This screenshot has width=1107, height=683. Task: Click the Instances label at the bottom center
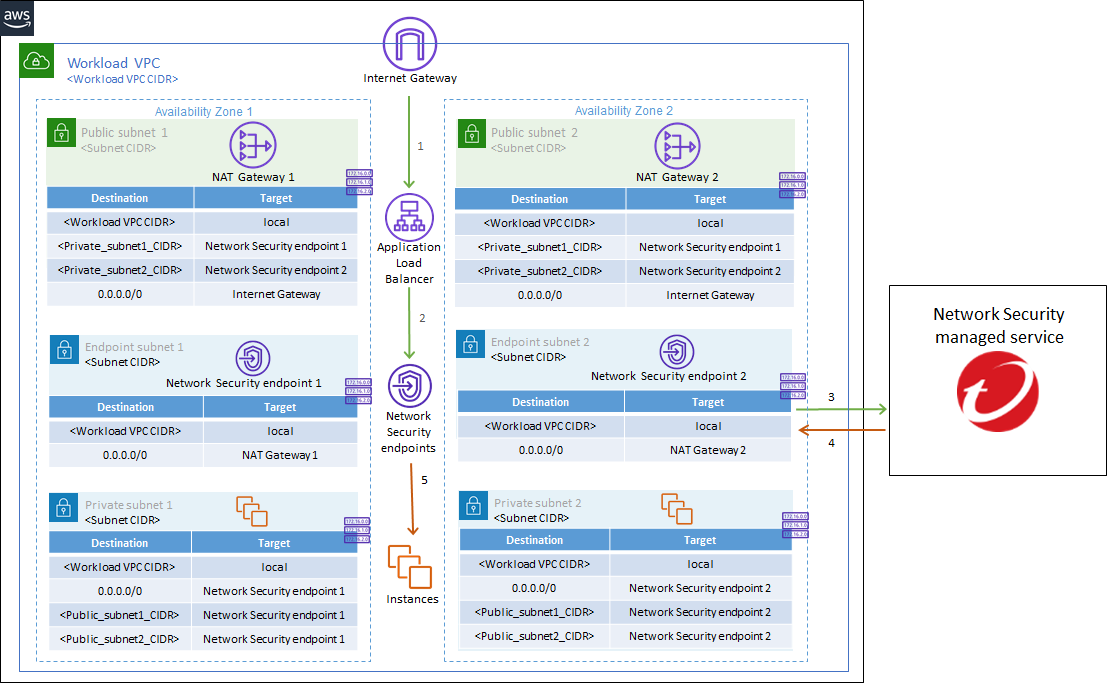(412, 599)
